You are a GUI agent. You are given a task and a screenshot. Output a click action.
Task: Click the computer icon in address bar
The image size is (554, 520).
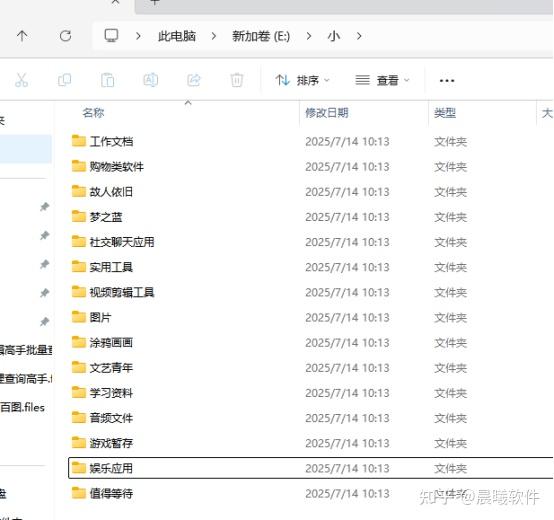coord(111,36)
